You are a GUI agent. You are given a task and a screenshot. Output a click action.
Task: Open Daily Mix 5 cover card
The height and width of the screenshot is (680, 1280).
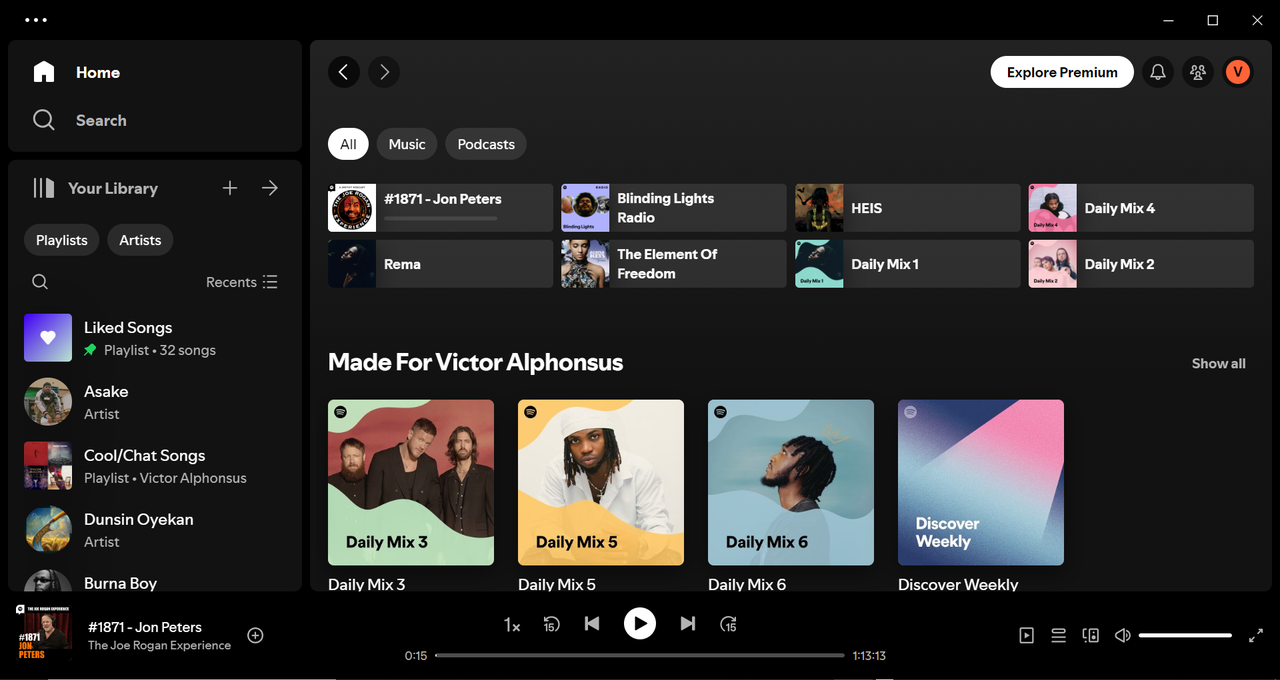(x=601, y=483)
